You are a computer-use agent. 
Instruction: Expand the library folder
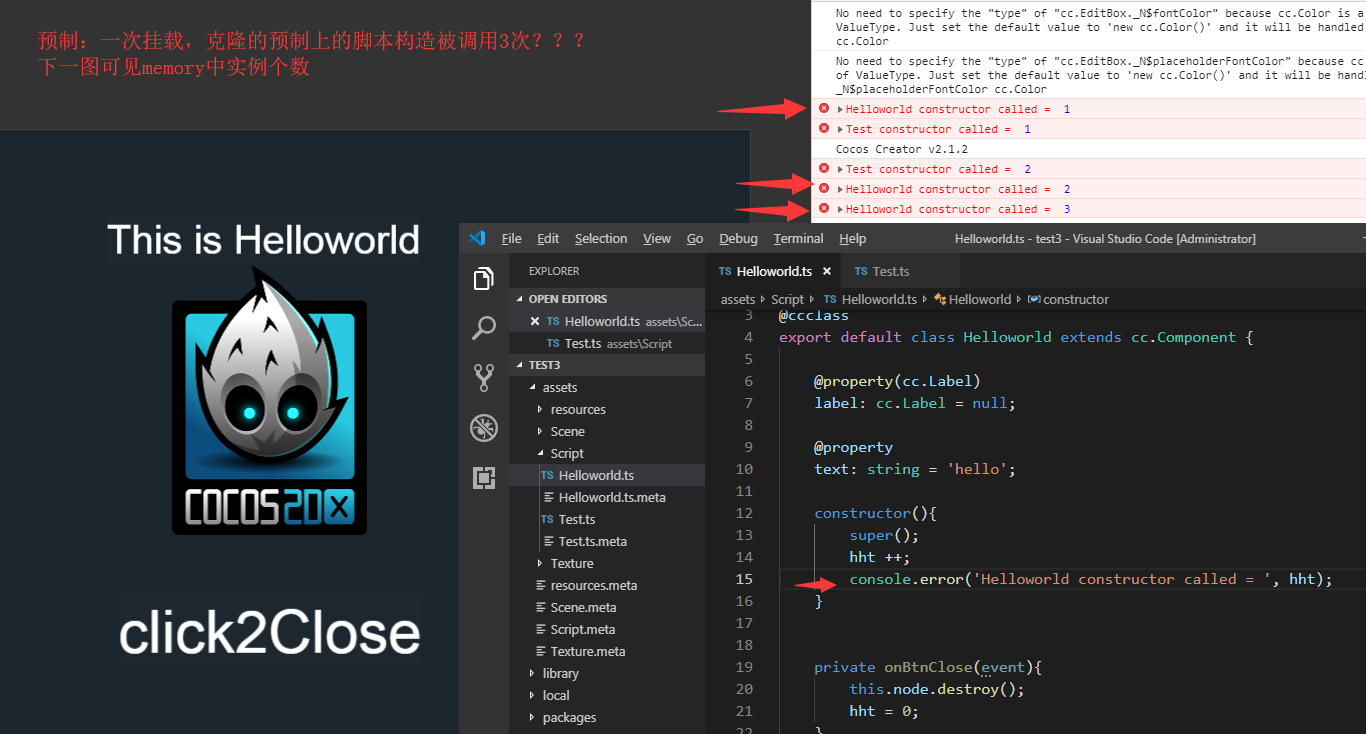click(532, 674)
